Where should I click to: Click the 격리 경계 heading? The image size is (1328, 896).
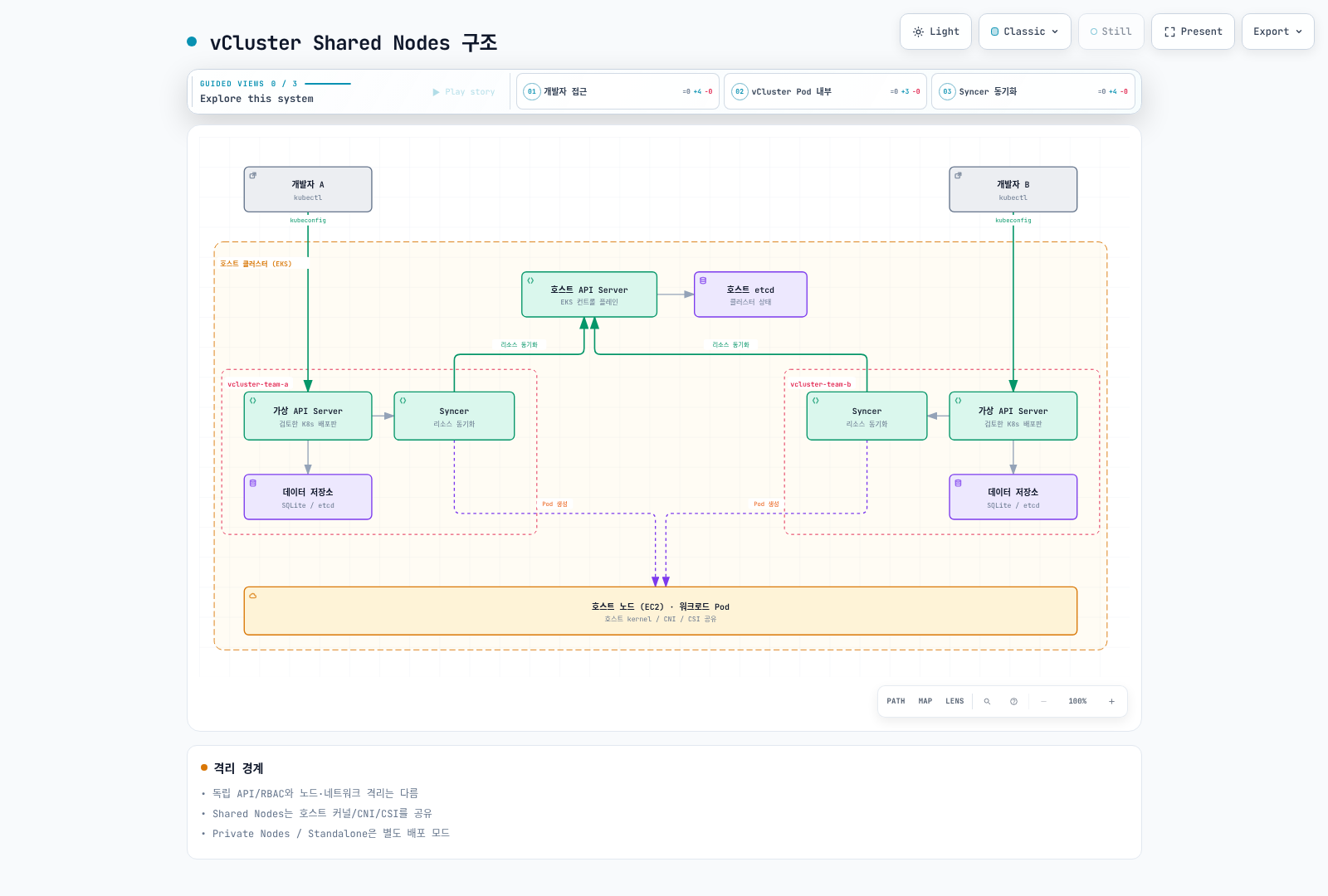(238, 768)
